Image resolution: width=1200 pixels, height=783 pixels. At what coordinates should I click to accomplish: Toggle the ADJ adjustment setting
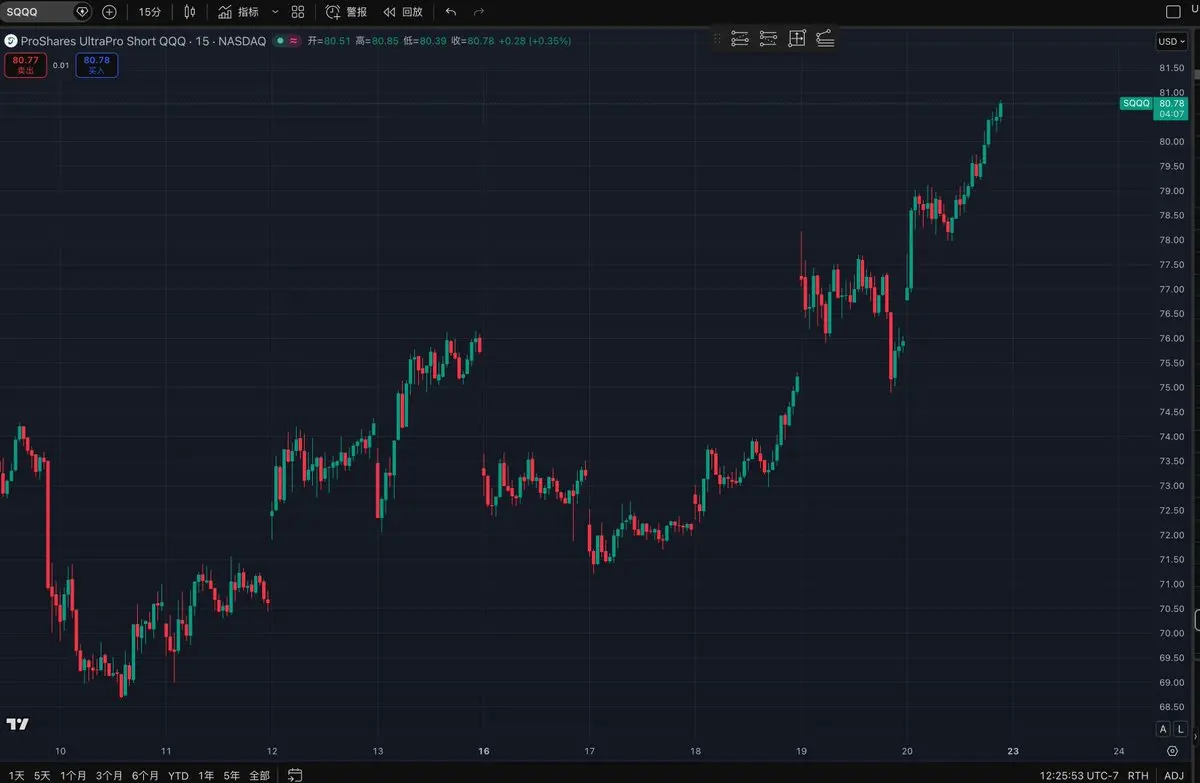coord(1174,775)
